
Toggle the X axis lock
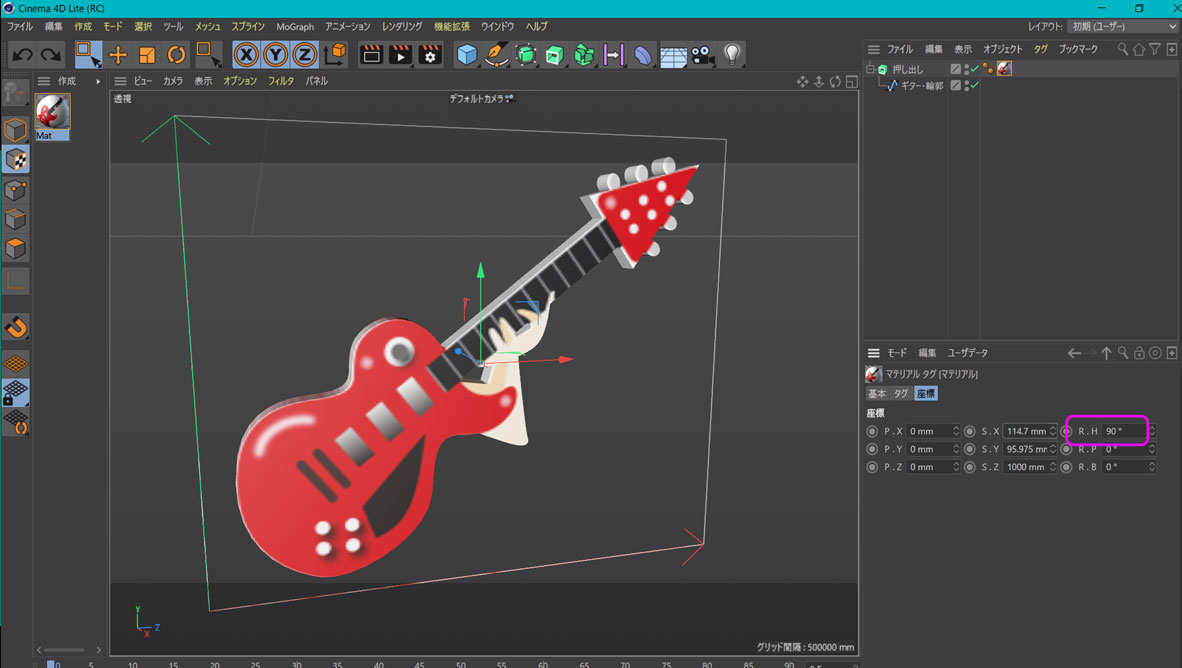tap(246, 55)
